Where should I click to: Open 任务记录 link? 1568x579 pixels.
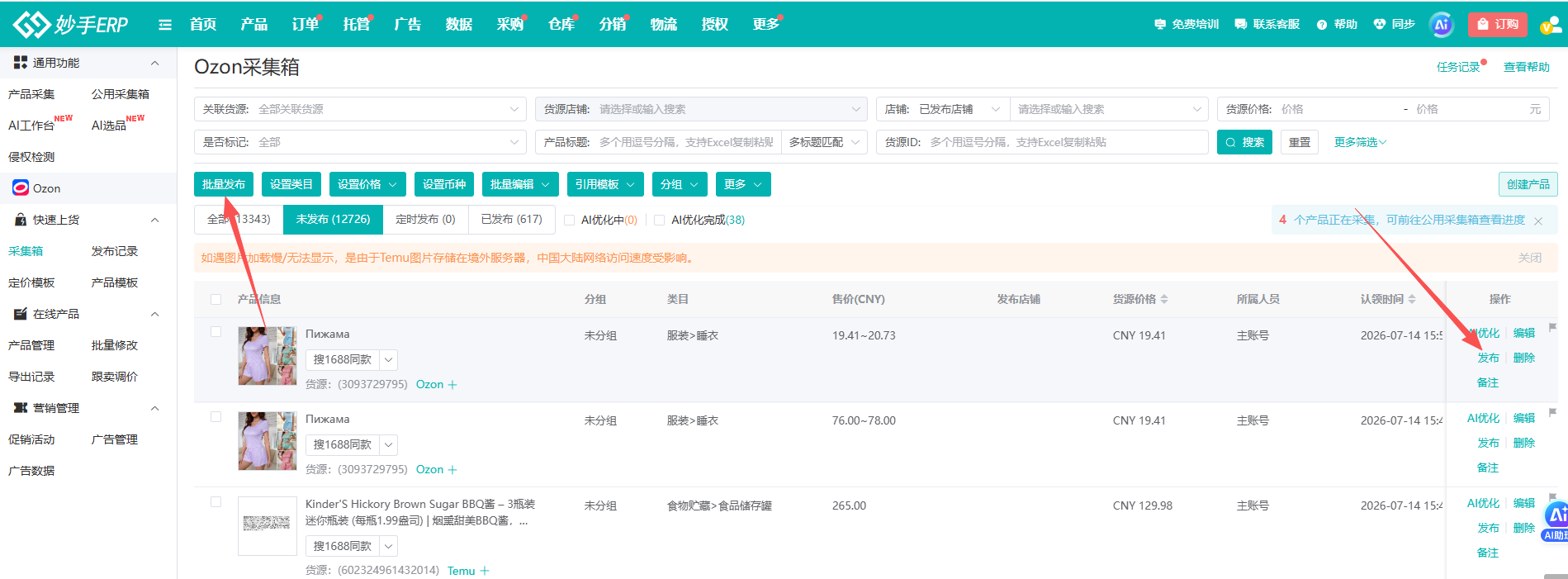1458,67
